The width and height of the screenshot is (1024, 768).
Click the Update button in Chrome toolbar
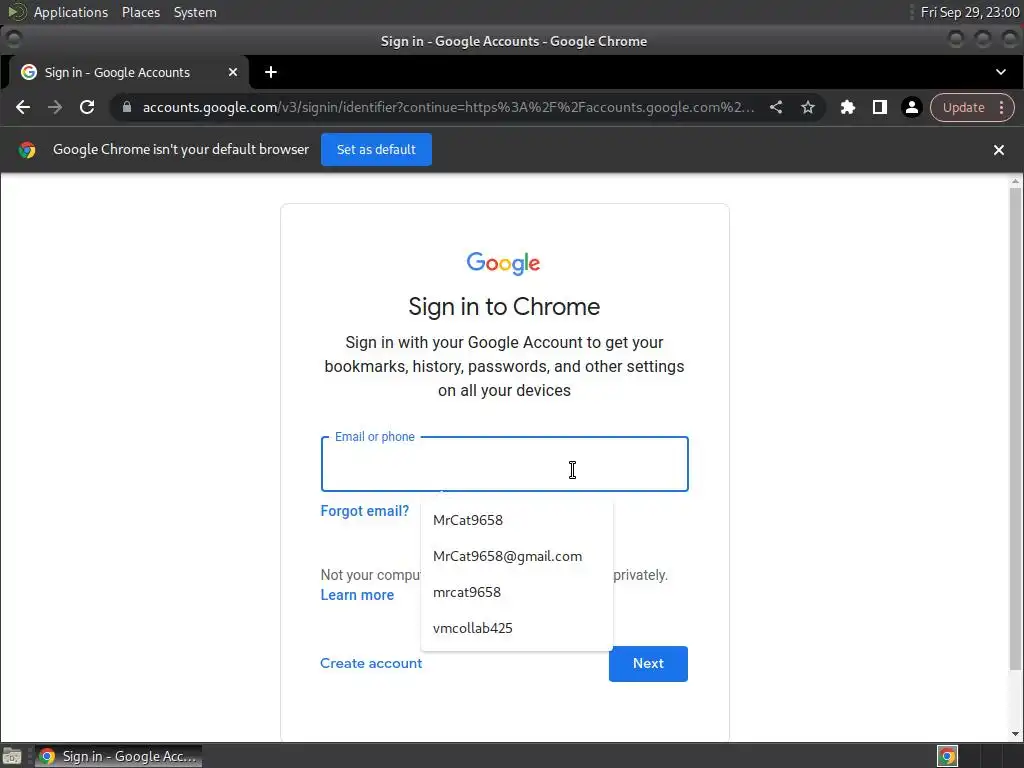pyautogui.click(x=963, y=108)
